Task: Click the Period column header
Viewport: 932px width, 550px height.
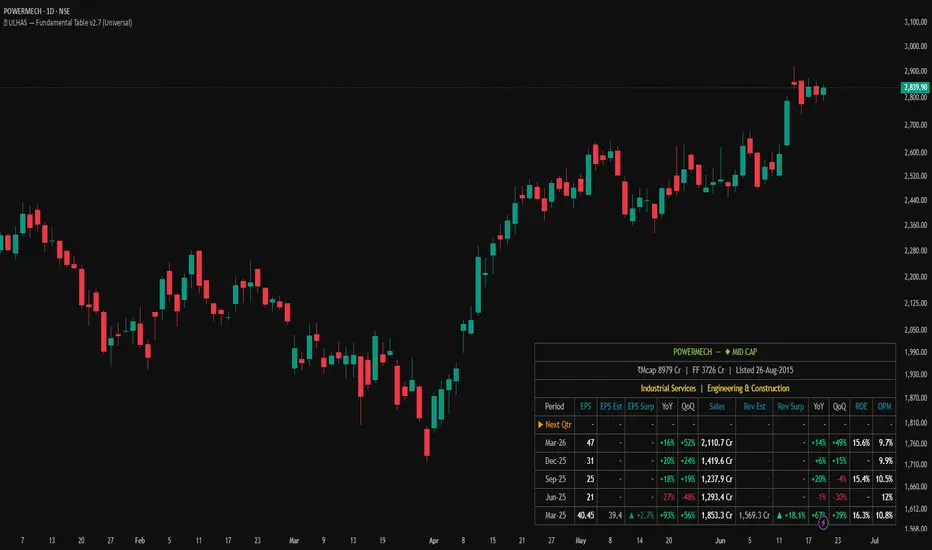Action: click(555, 407)
